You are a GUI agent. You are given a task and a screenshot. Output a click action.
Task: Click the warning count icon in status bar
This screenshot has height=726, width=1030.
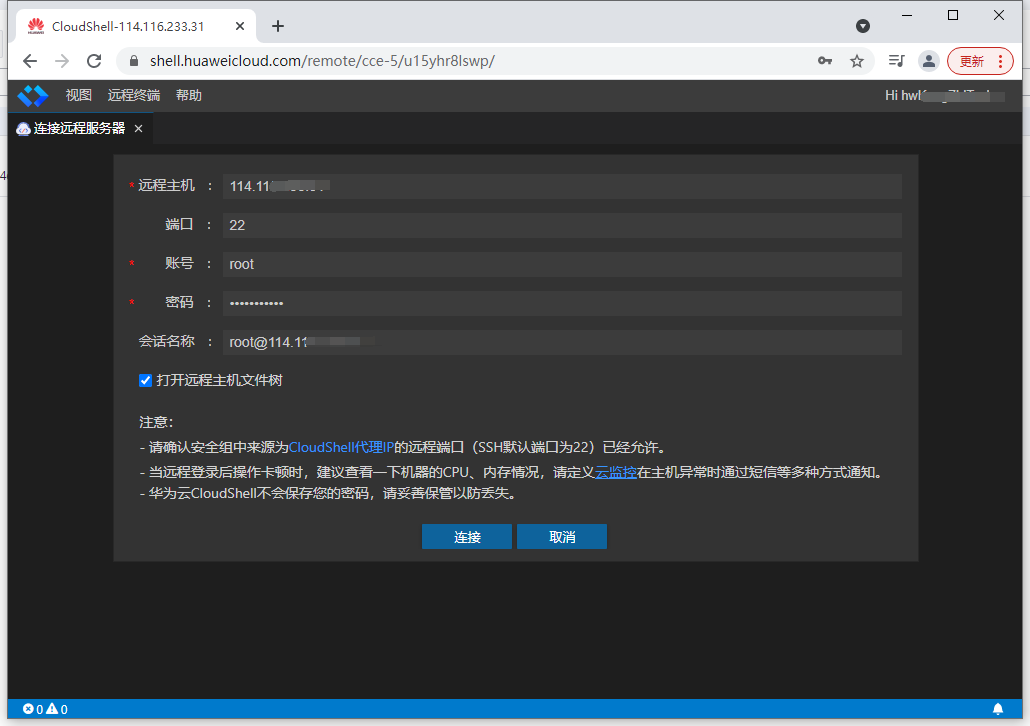point(52,709)
